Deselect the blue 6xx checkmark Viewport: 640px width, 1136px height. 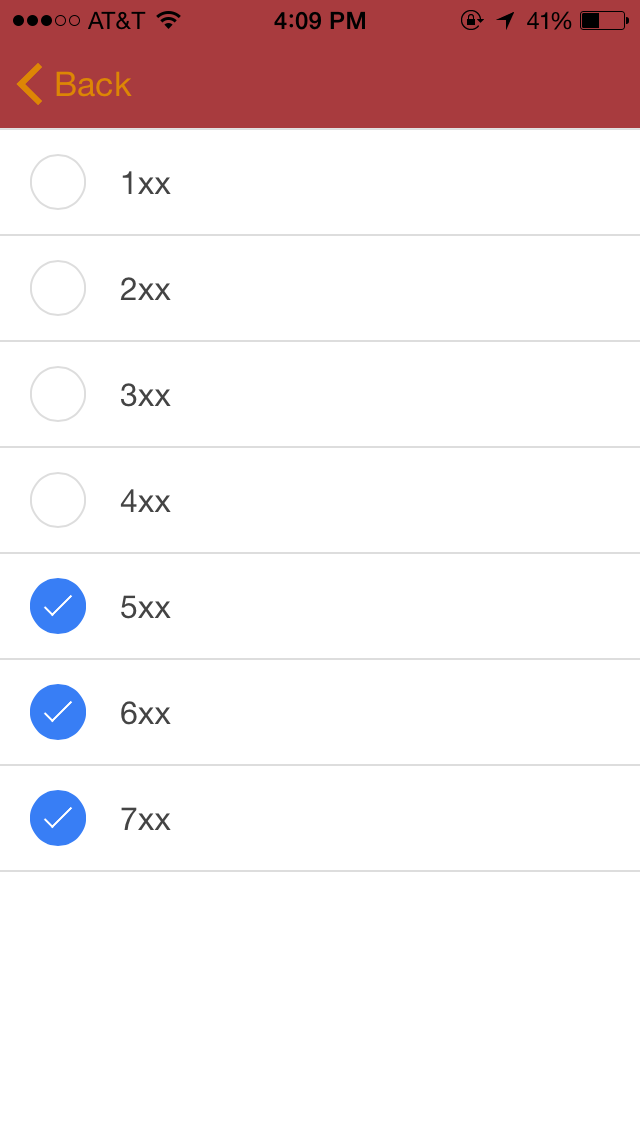click(x=58, y=712)
